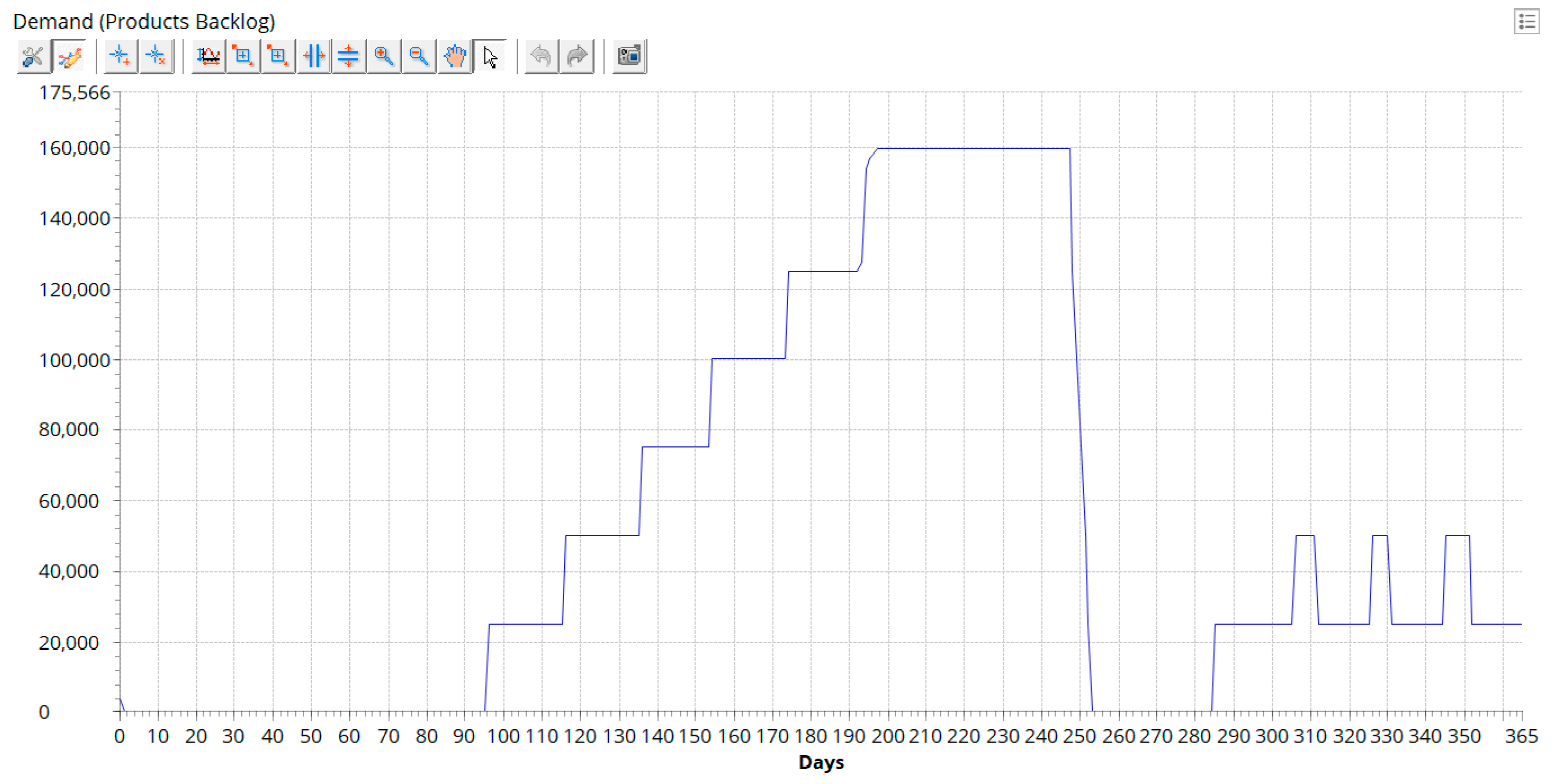Open the legend list menu icon

1526,22
